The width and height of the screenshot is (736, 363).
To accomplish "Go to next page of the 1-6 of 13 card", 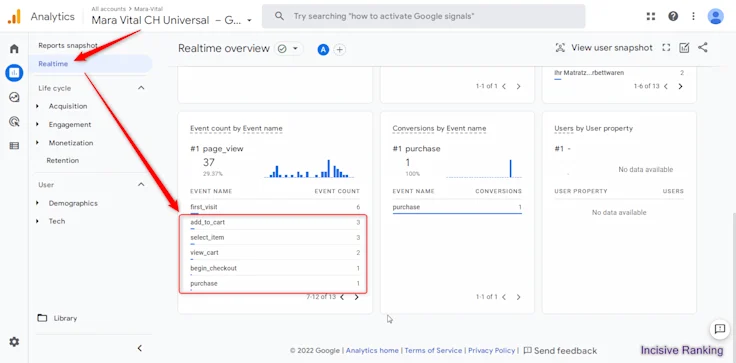I will point(680,86).
